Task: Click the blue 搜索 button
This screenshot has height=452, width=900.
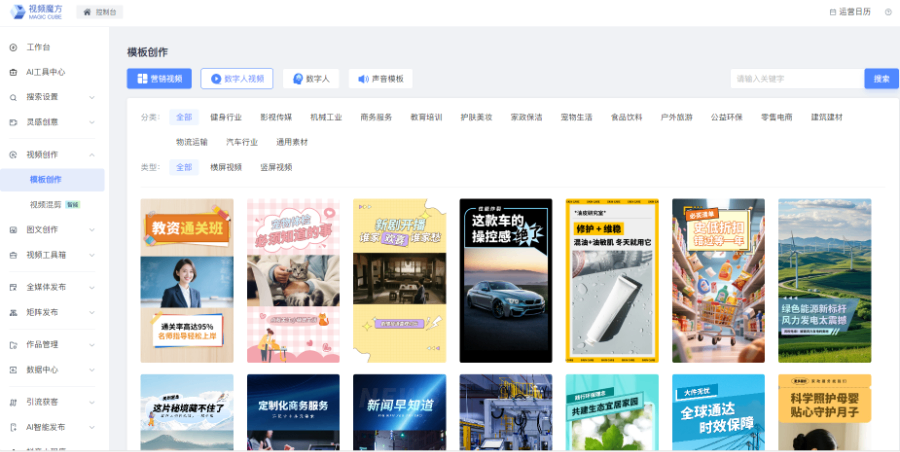Action: coord(882,79)
